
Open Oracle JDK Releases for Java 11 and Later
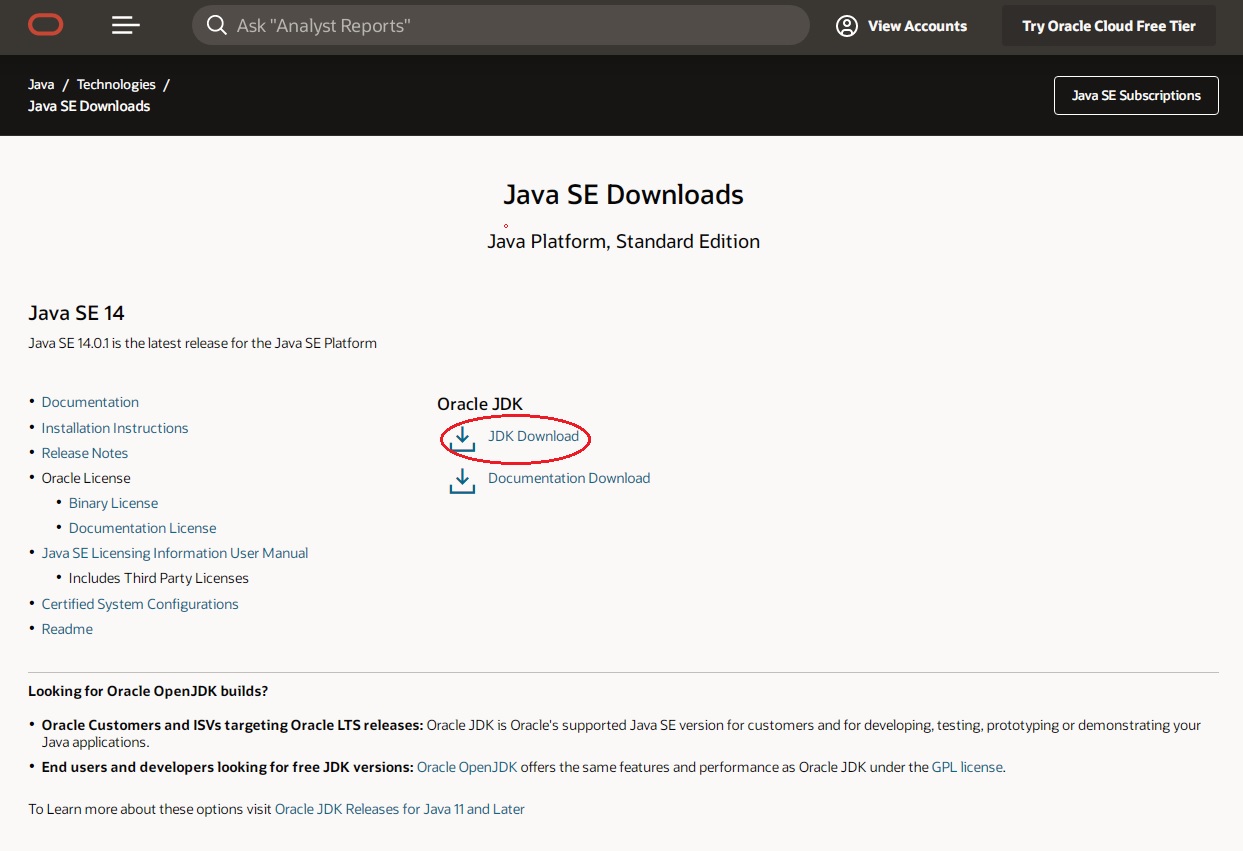coord(400,809)
